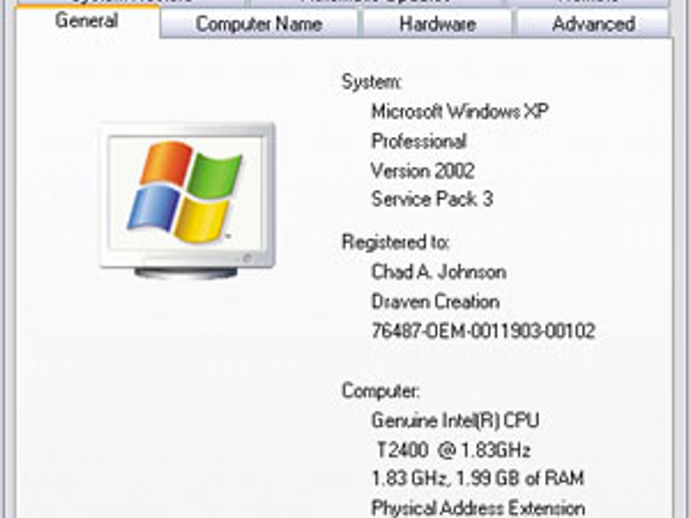Select the 'Microsoft Windows XP' text
The height and width of the screenshot is (518, 690).
coord(460,111)
